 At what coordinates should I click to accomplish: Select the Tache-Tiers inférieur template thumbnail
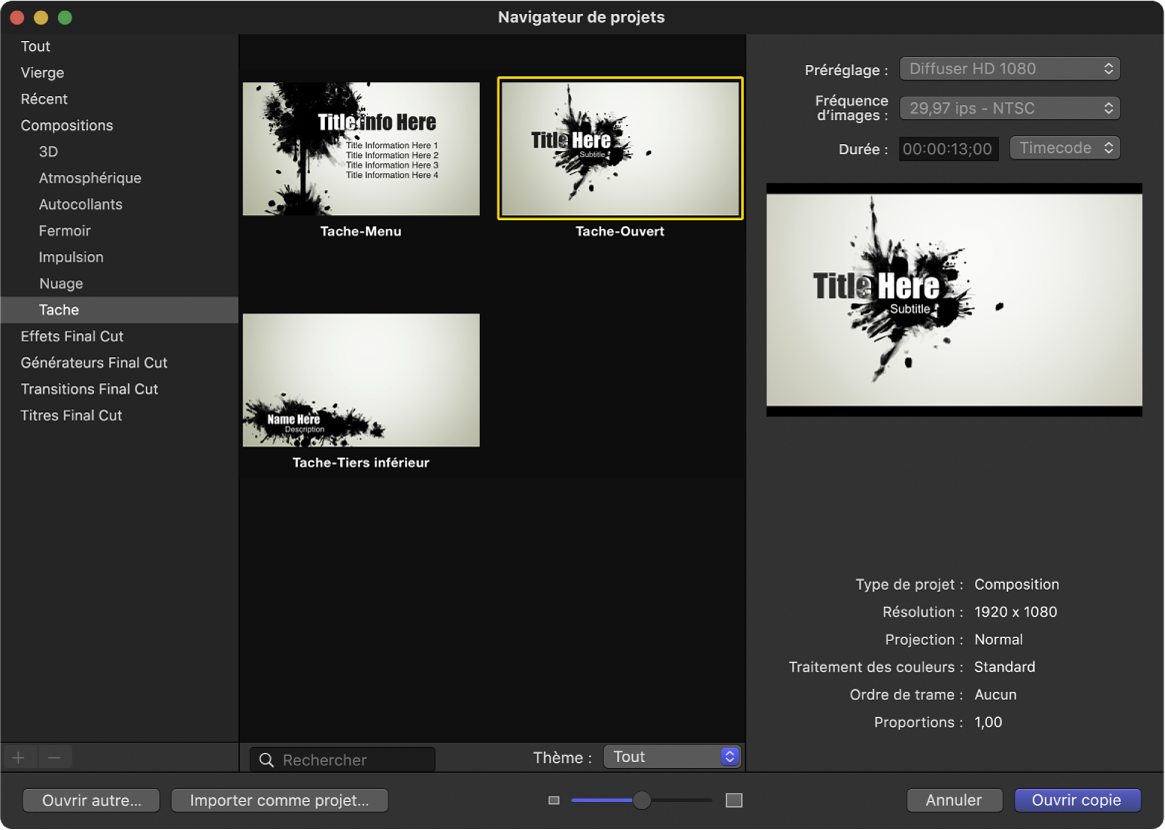click(361, 380)
